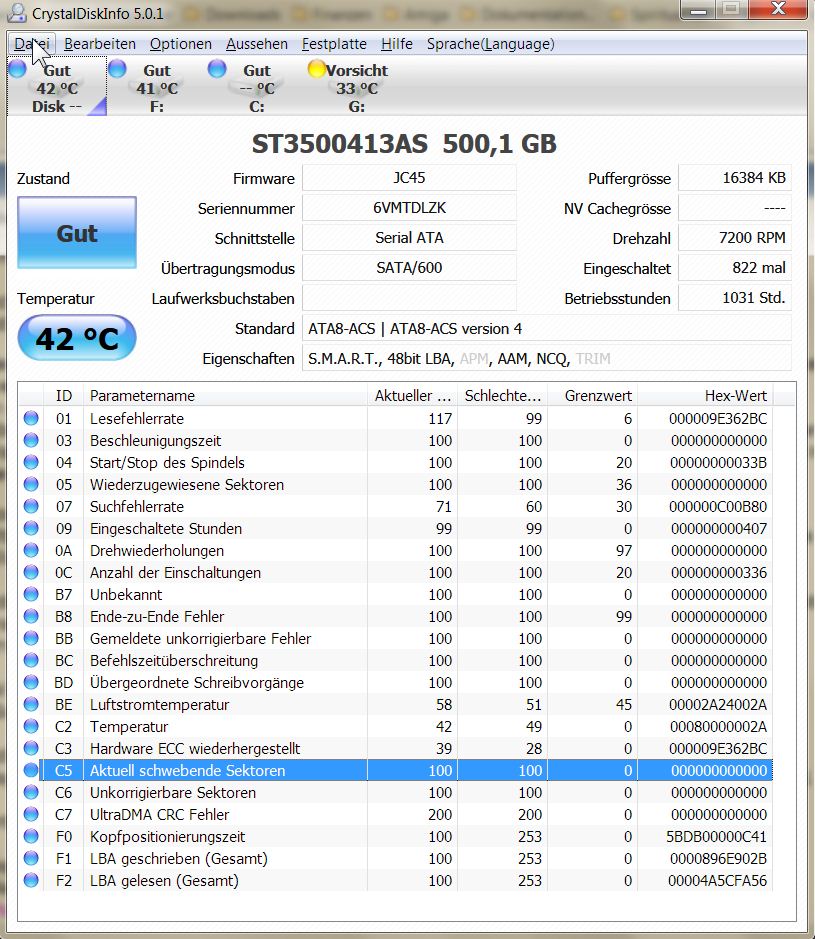Click the Aktueller column header
Viewport: 815px width, 939px height.
[x=413, y=395]
